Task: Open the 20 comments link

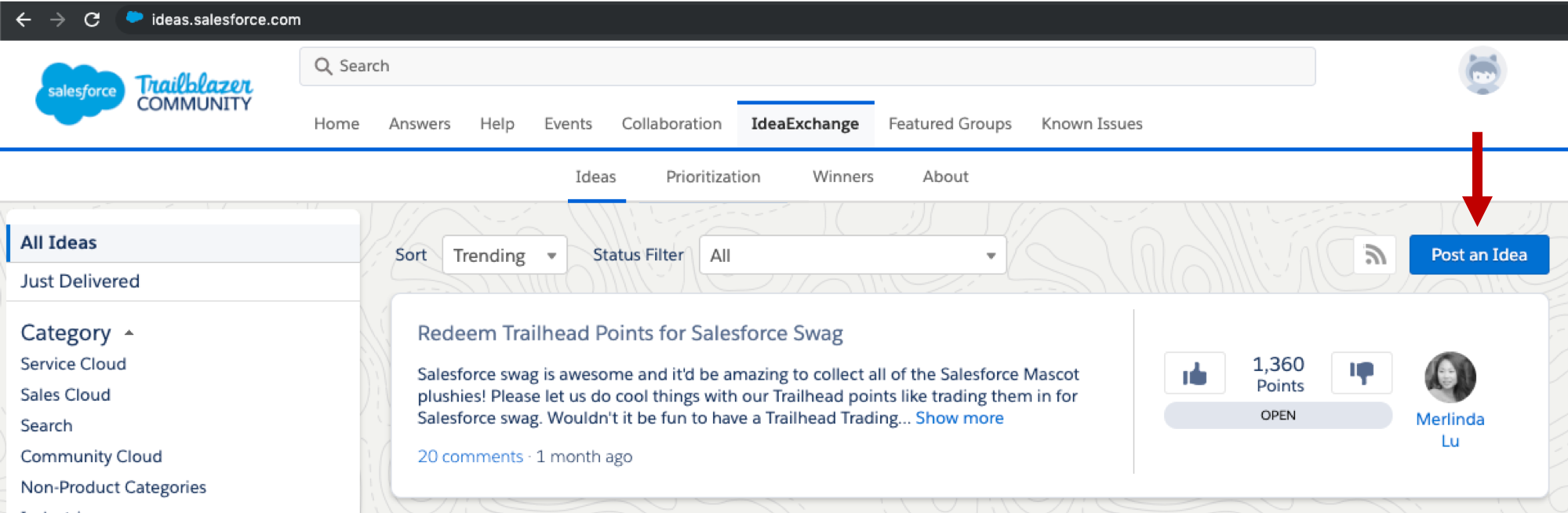Action: [470, 457]
